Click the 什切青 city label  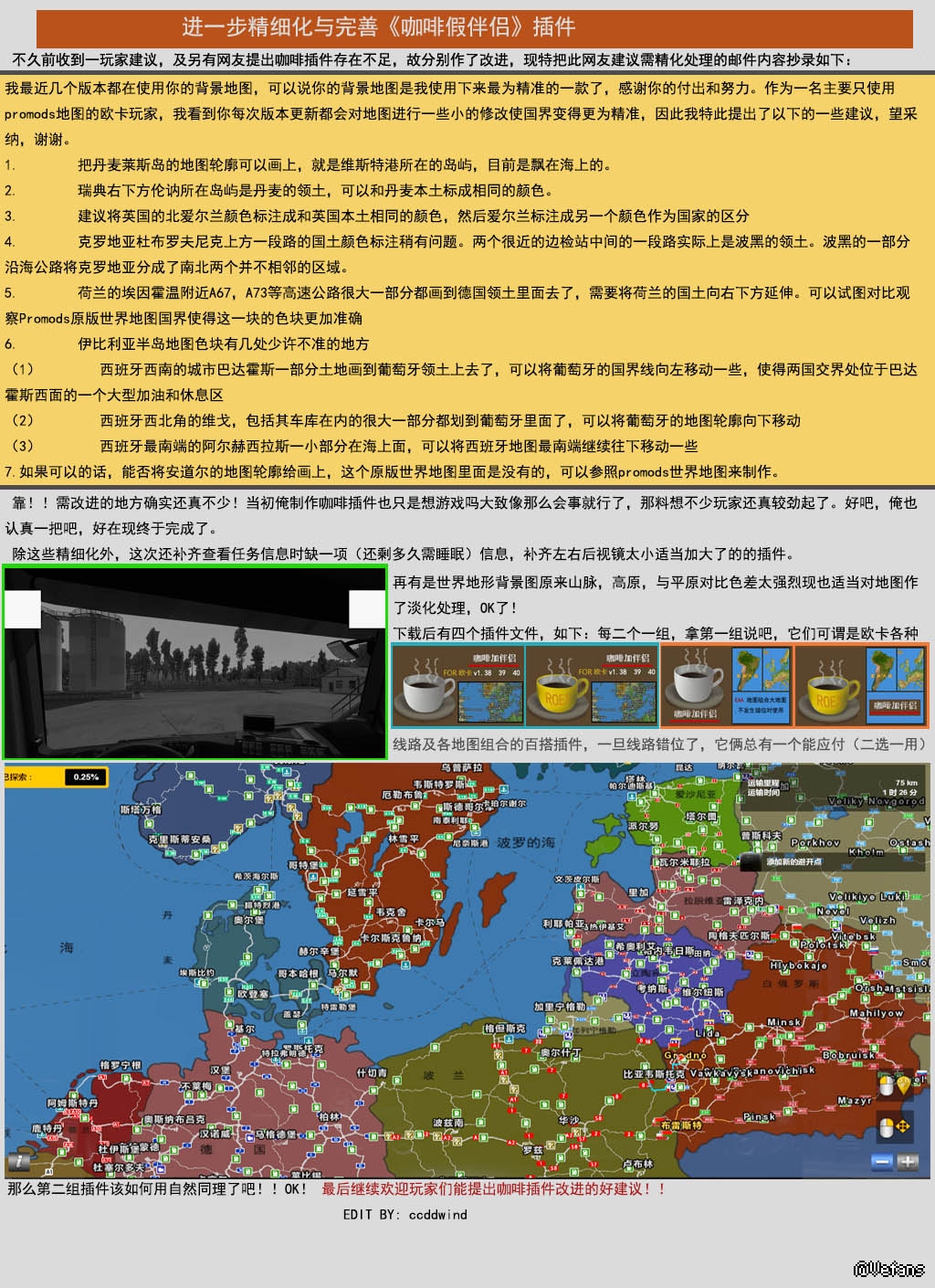pyautogui.click(x=372, y=1072)
